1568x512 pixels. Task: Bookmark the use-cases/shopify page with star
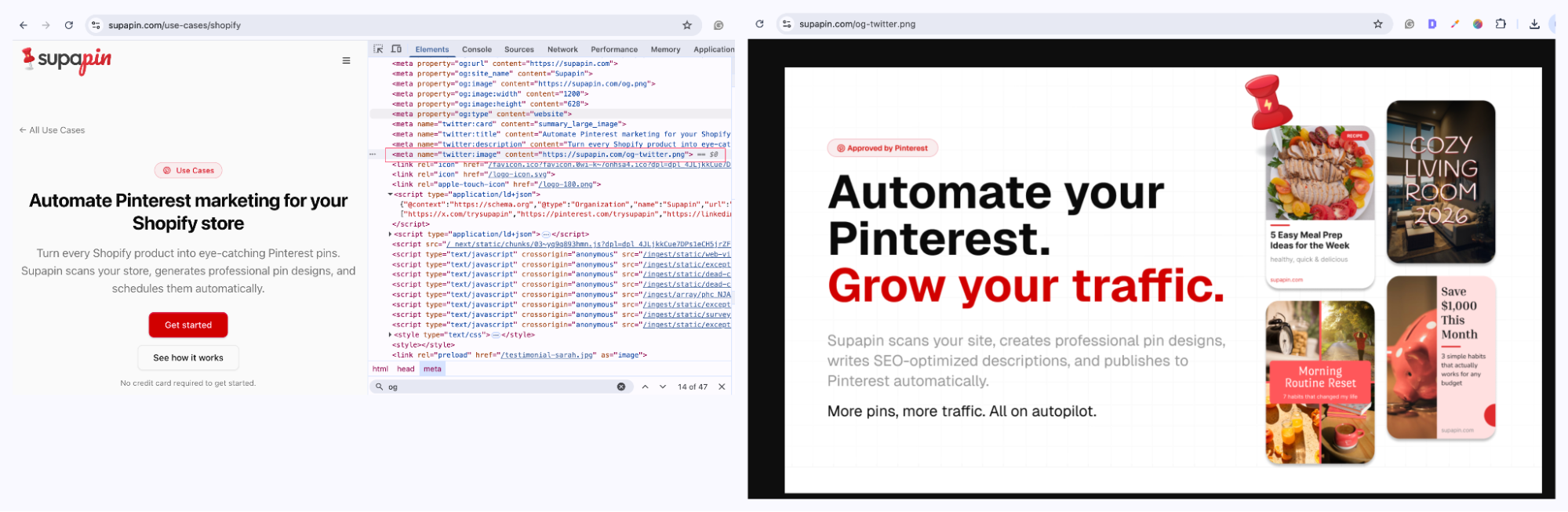point(687,25)
